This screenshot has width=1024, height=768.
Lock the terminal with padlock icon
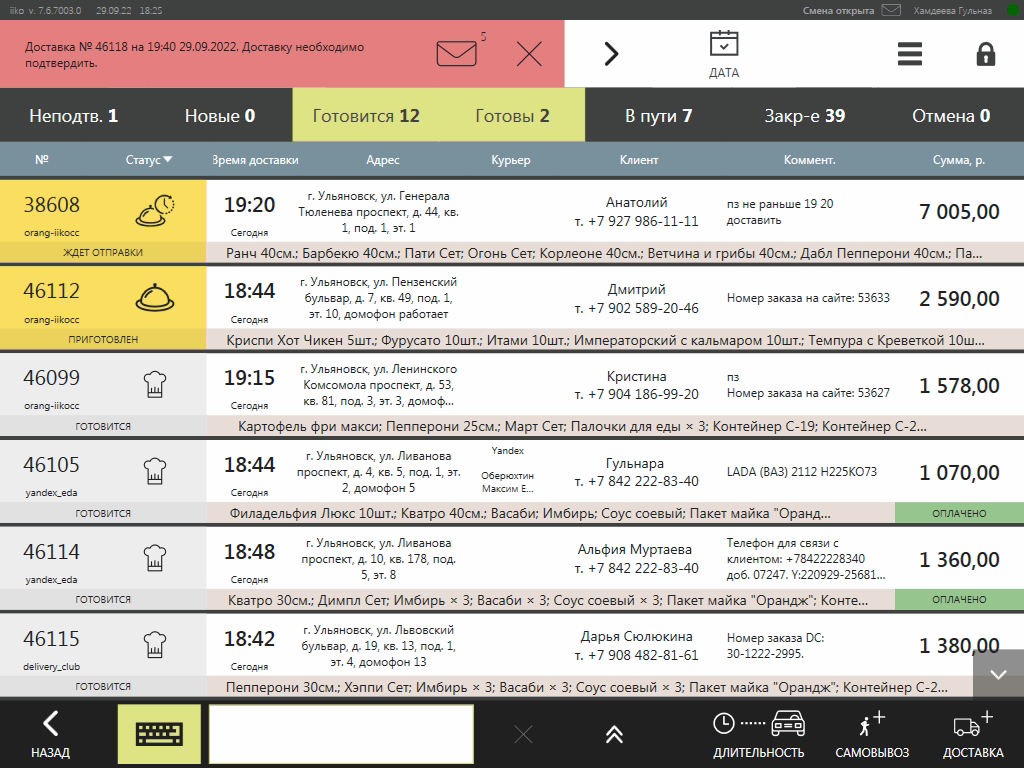point(985,54)
